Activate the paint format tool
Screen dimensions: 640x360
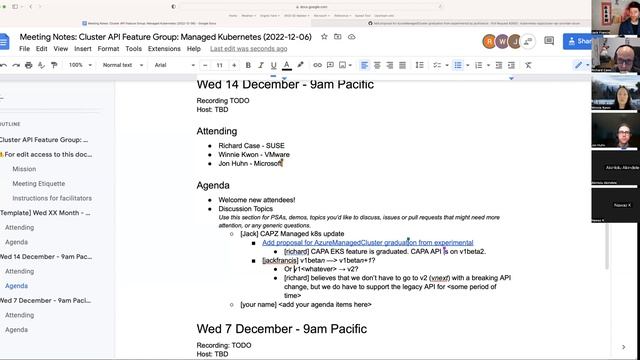point(54,65)
